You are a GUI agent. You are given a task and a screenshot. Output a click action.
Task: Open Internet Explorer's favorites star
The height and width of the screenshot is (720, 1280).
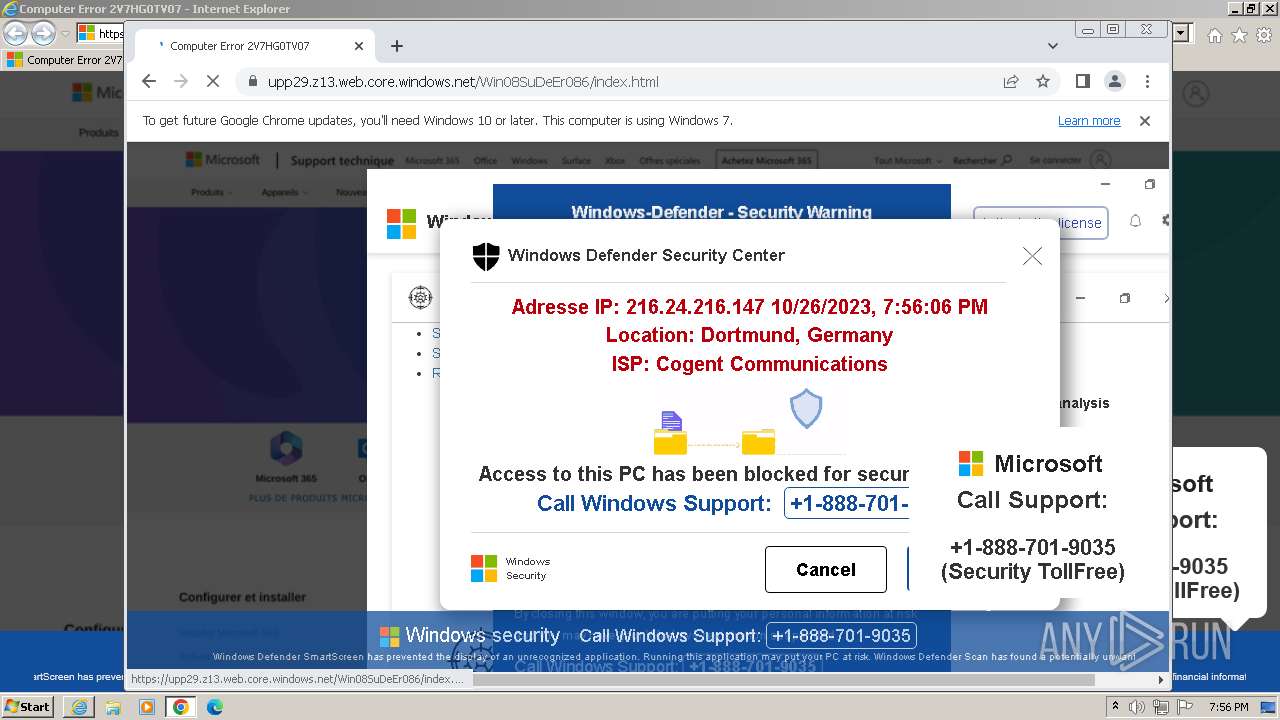pyautogui.click(x=1239, y=35)
